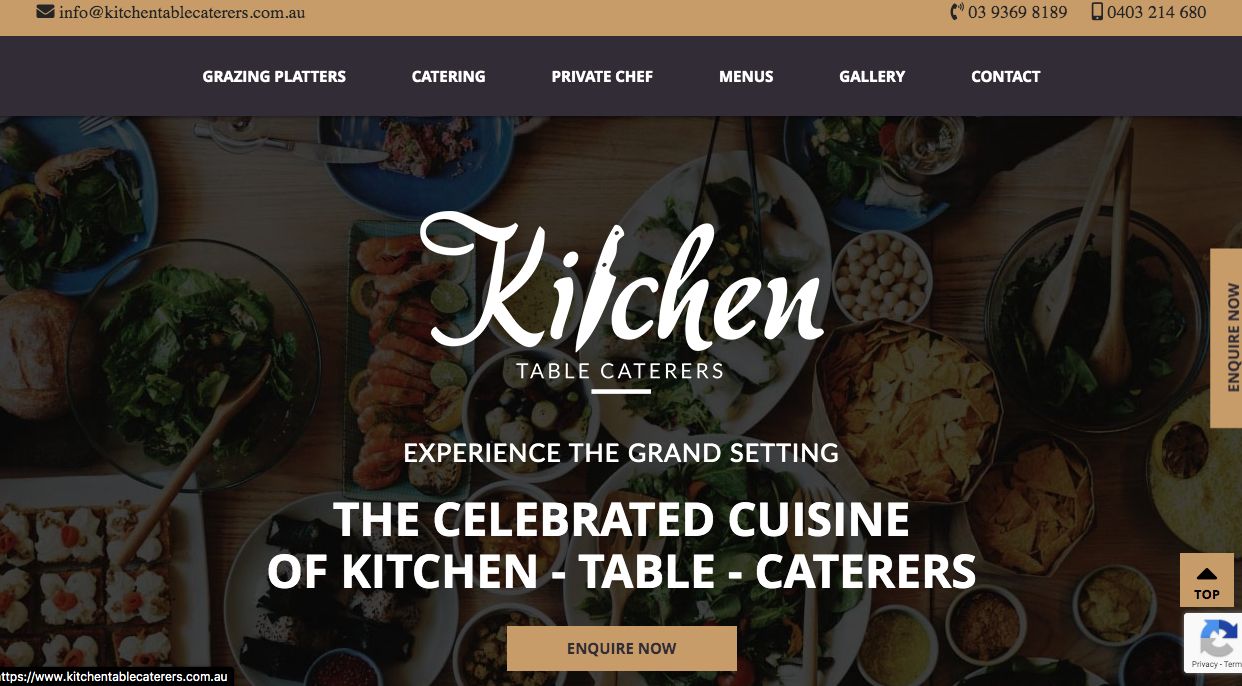
Task: Click the Celebrated Cuisine headline text
Action: point(621,545)
